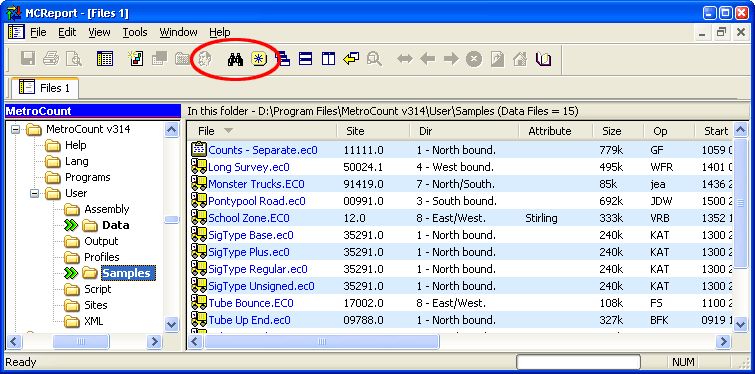Tile windows horizontally via toolbar icon
The image size is (755, 374).
[305, 59]
